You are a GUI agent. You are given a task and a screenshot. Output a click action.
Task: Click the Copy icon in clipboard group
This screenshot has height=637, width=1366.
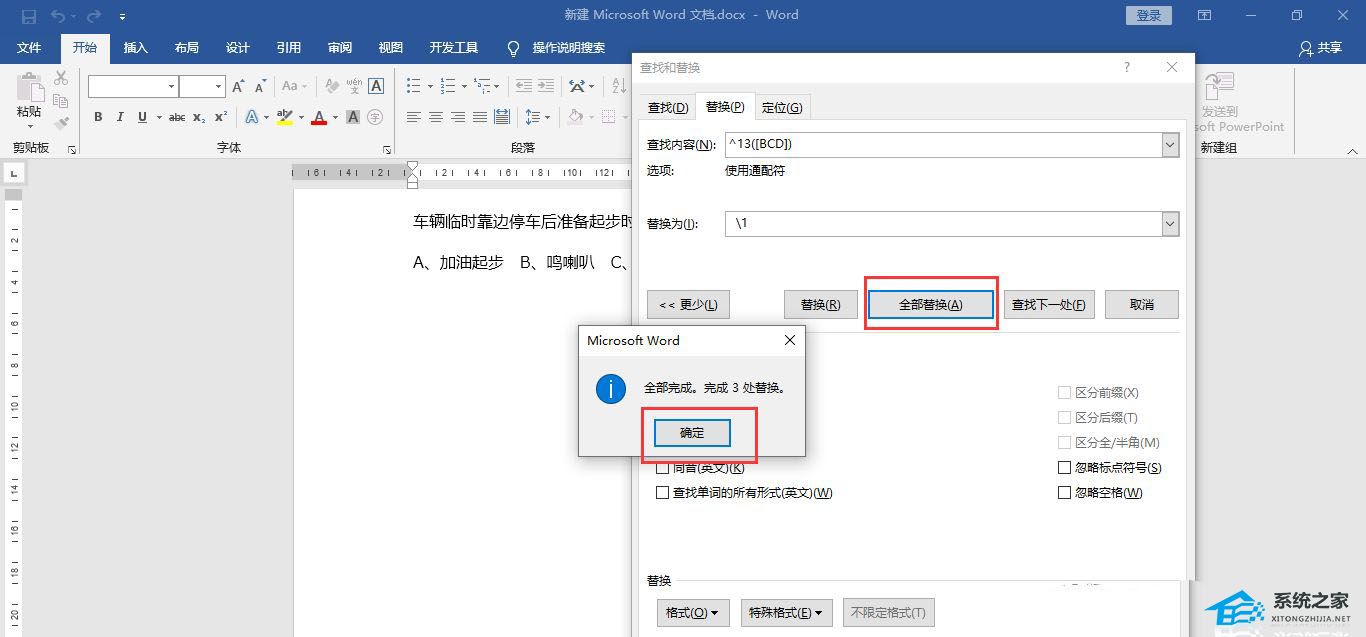point(61,101)
